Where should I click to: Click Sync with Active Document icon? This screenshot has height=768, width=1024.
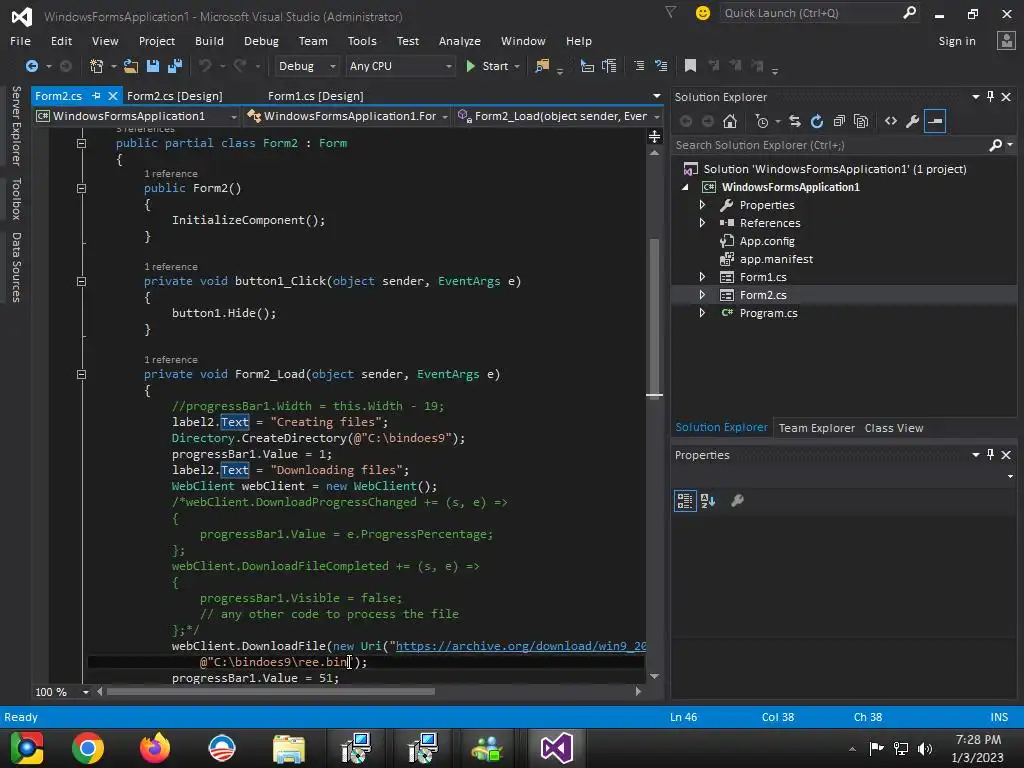click(x=795, y=121)
